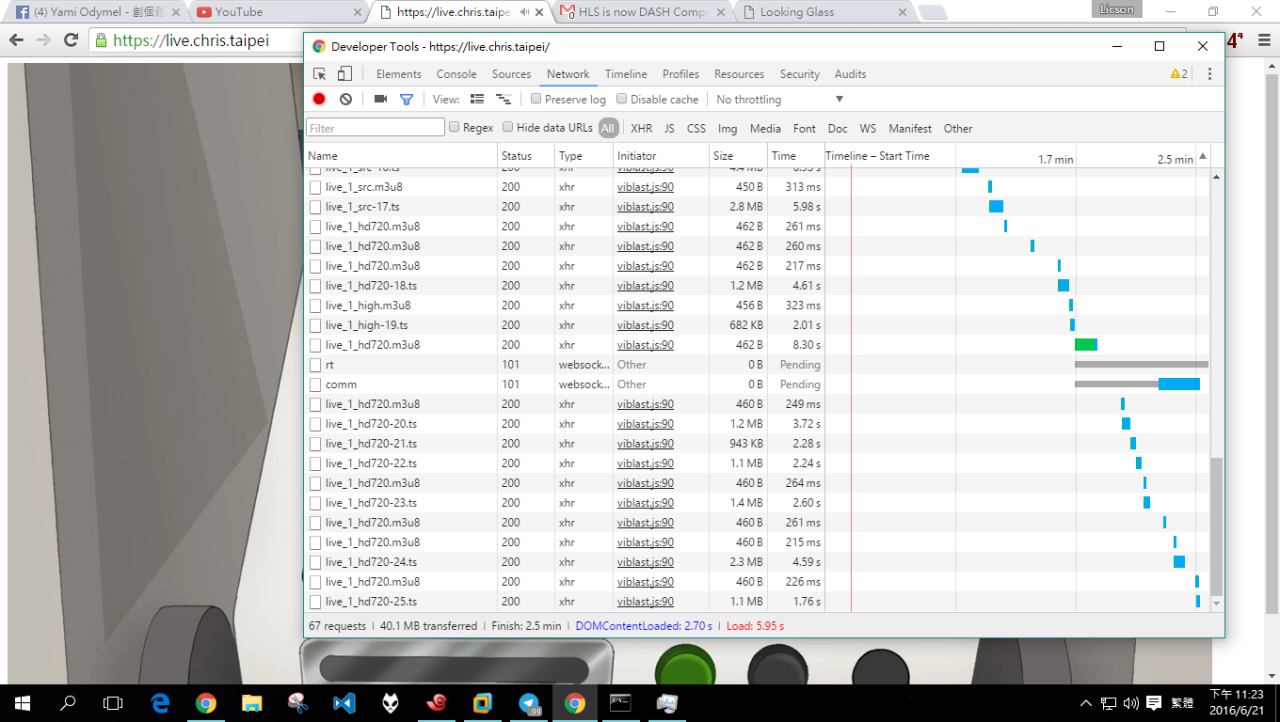
Task: Click the Size column header
Action: point(723,156)
